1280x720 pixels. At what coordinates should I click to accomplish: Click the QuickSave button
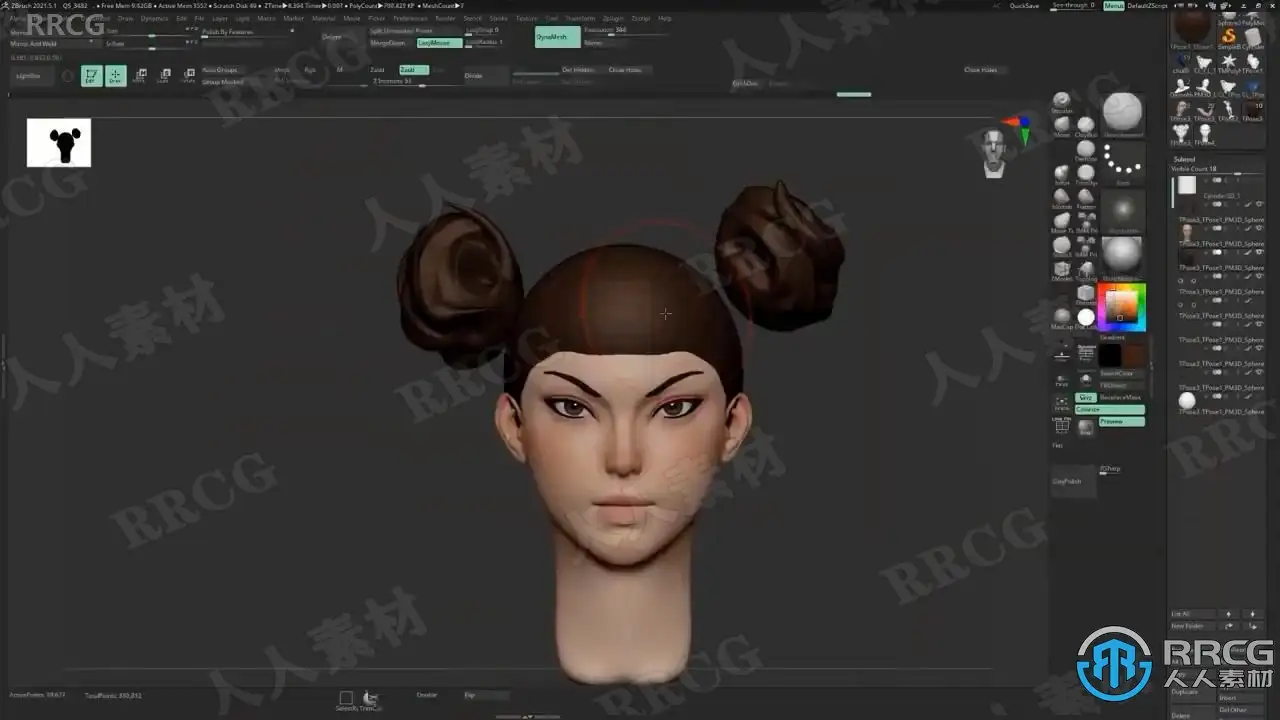coord(1024,6)
